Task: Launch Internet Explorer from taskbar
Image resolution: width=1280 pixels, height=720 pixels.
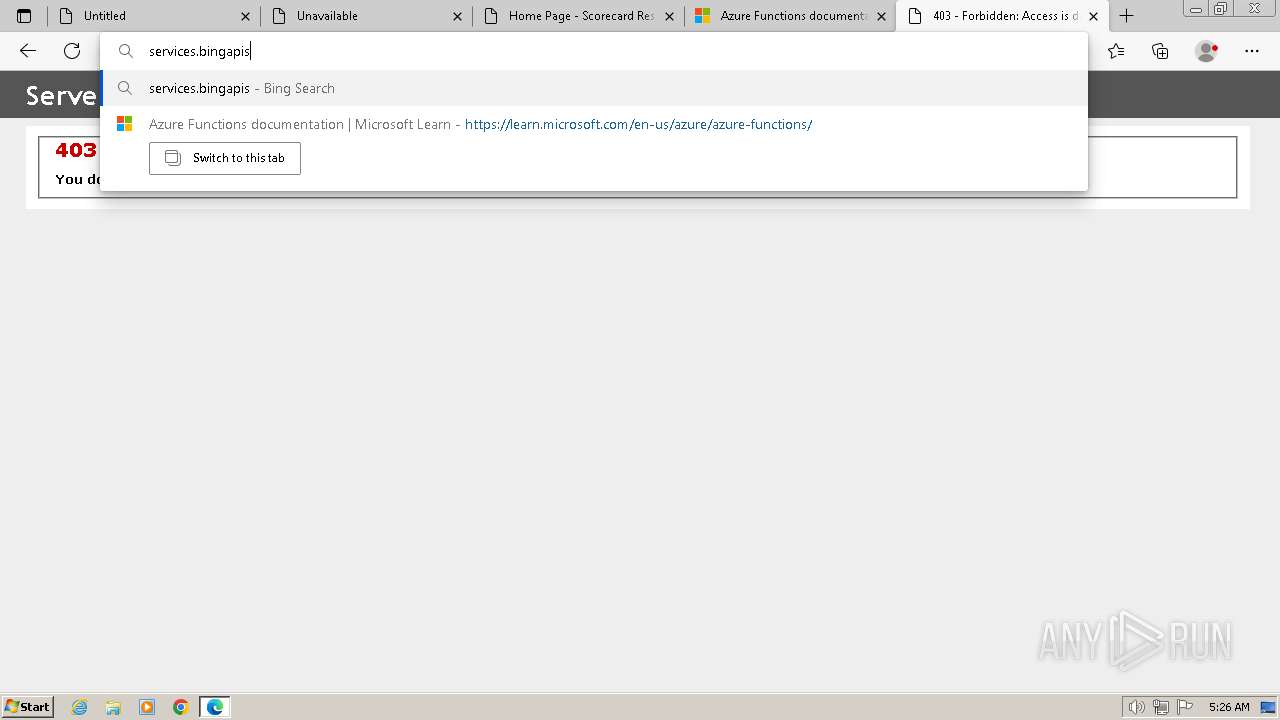Action: click(x=79, y=707)
